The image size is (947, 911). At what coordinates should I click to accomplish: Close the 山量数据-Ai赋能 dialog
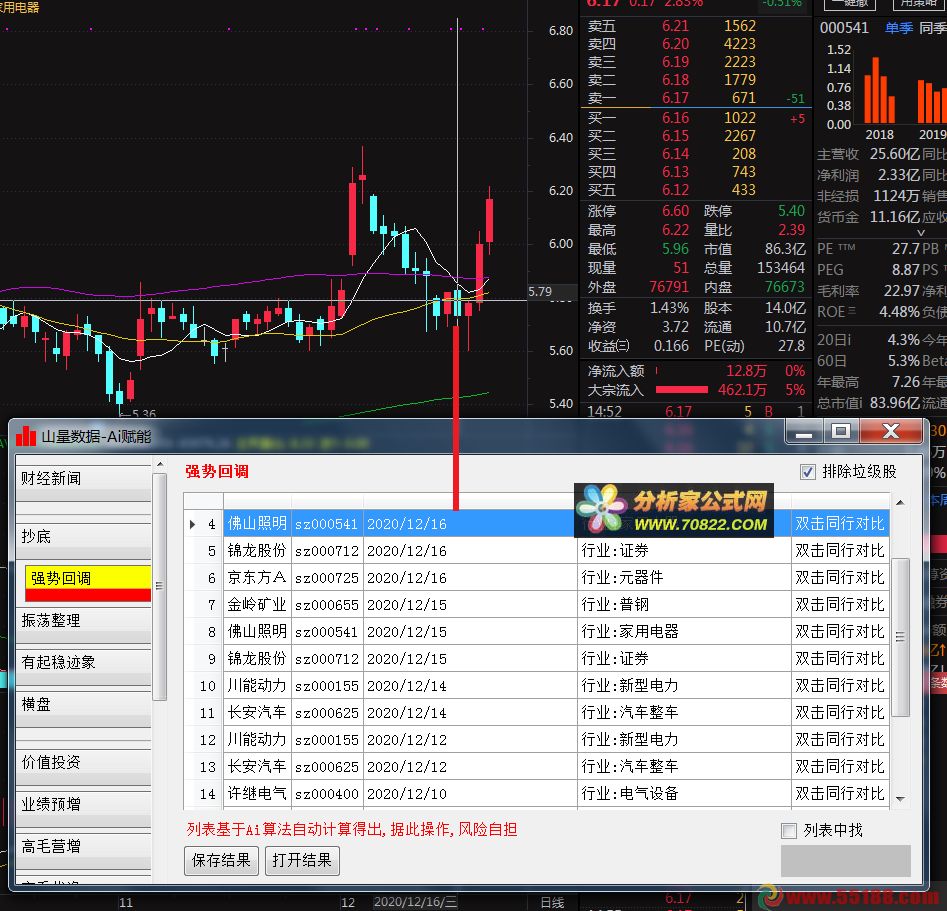click(x=891, y=431)
